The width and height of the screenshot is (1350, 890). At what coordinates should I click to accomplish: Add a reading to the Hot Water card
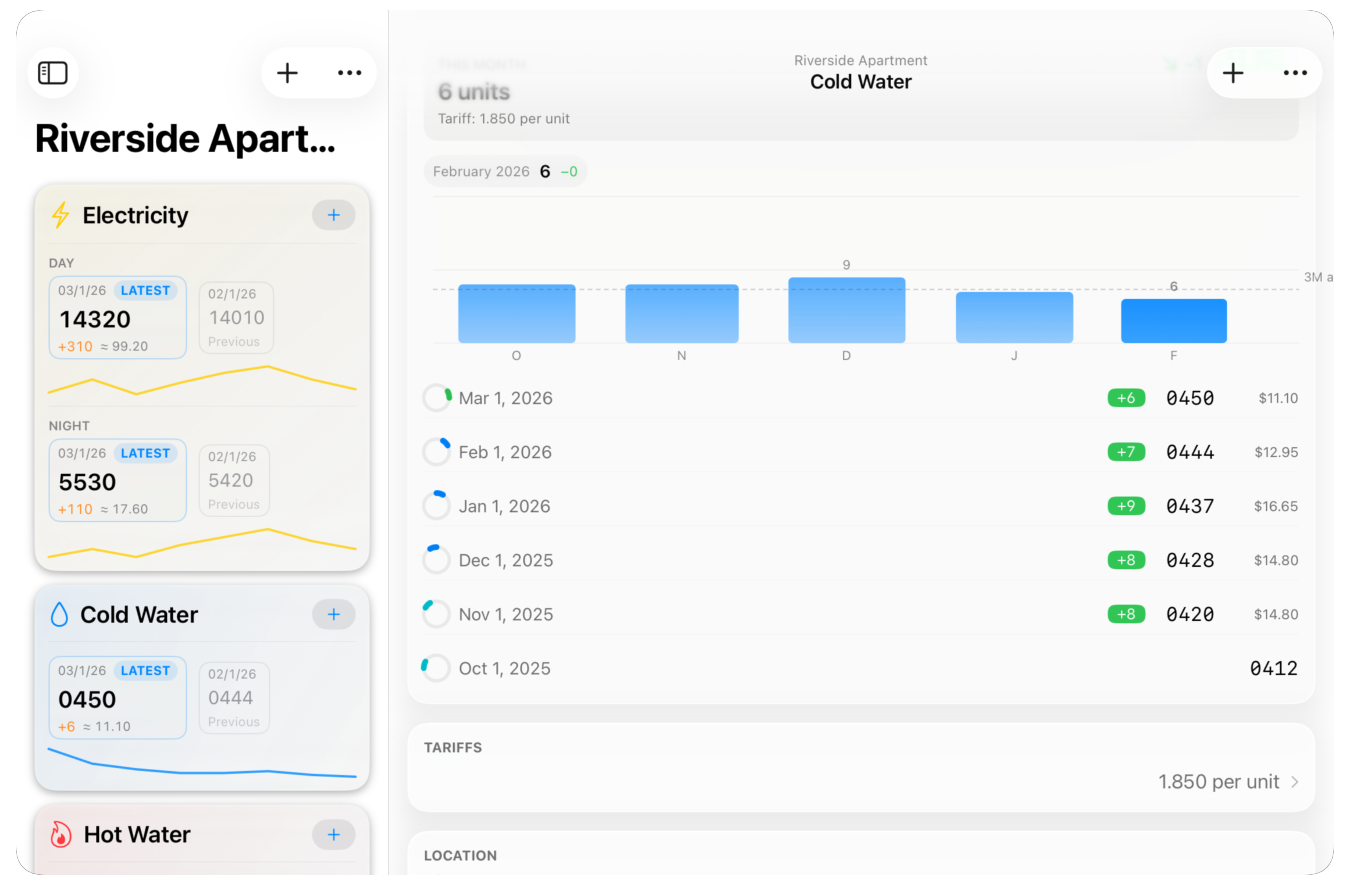[334, 834]
